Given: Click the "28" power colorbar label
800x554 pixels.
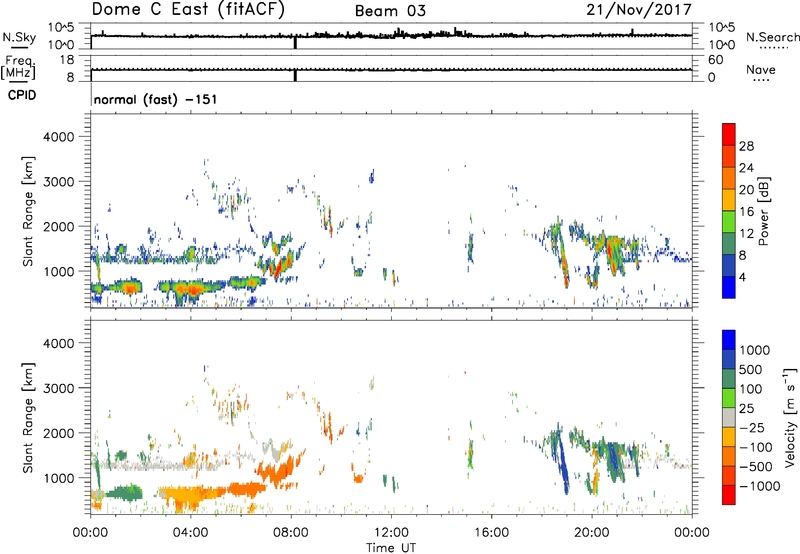Looking at the screenshot, I should click(746, 146).
